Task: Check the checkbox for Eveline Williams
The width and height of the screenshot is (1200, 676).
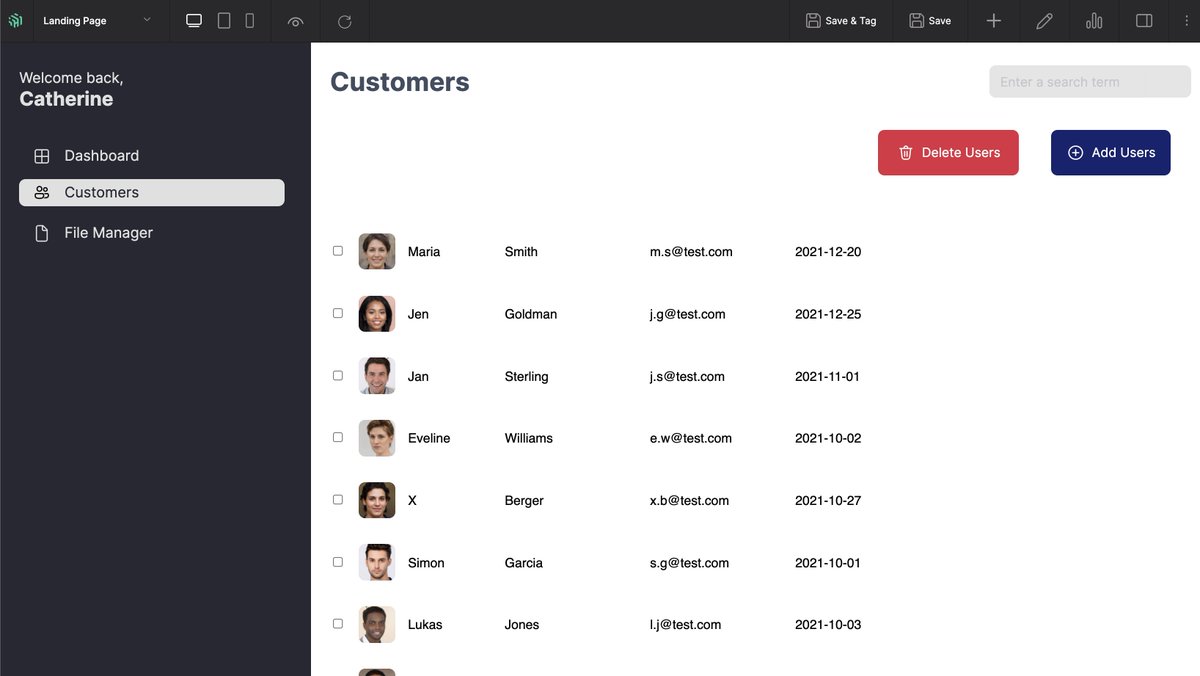Action: click(x=338, y=437)
